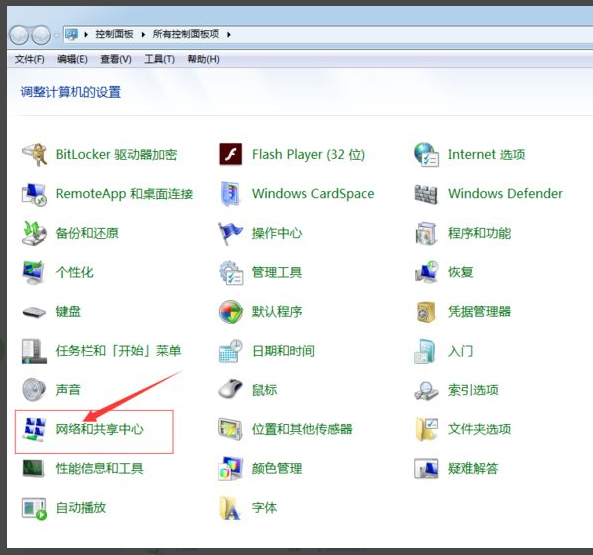
Task: Open the 颜色管理 icon
Action: (x=231, y=468)
